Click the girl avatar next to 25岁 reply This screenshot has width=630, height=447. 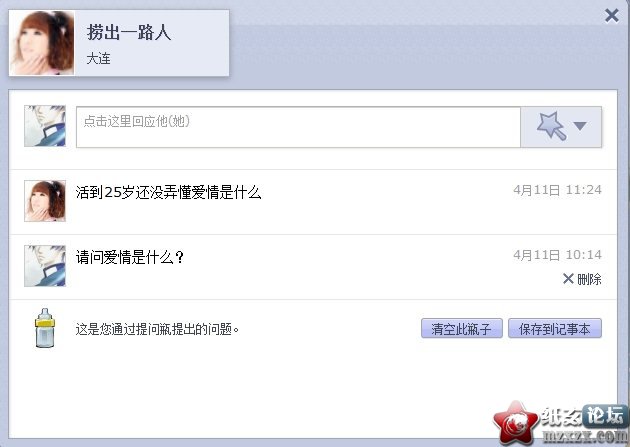pyautogui.click(x=45, y=201)
